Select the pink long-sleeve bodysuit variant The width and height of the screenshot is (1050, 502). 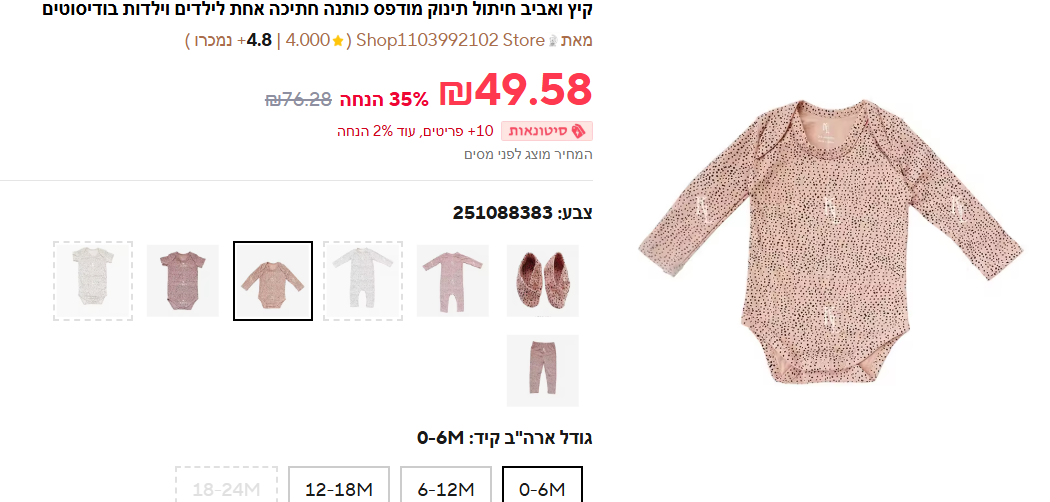(x=273, y=280)
